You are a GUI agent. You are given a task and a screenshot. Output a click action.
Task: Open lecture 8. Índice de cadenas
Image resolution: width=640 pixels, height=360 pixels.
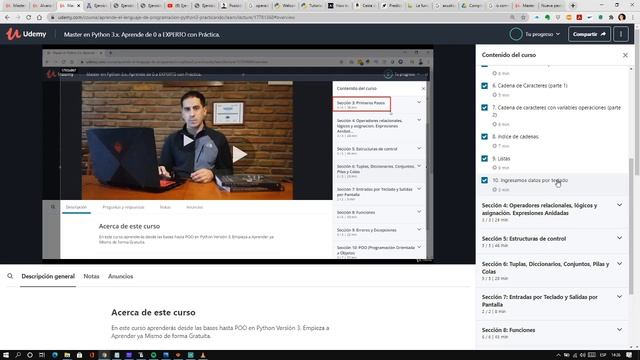pyautogui.click(x=515, y=137)
